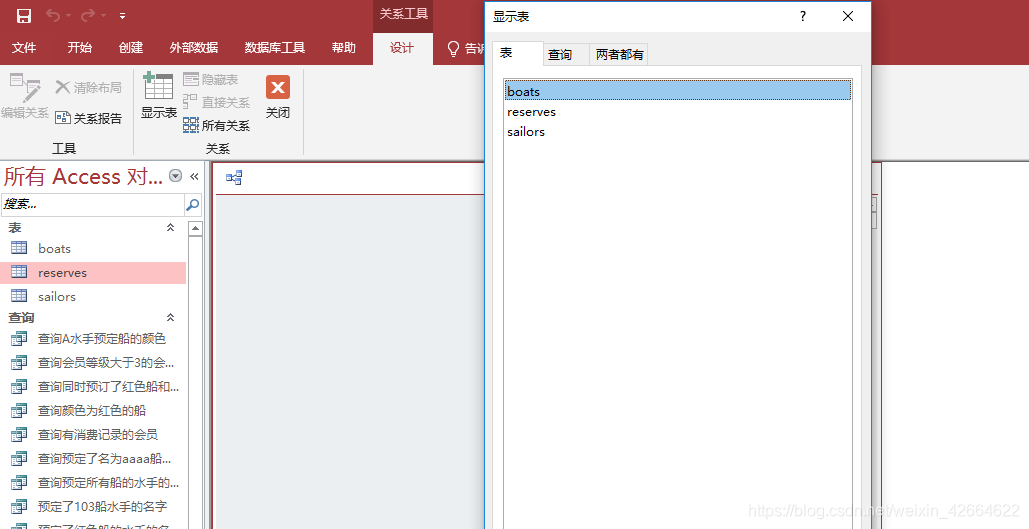Open the 文件 menu tab
Image resolution: width=1029 pixels, height=529 pixels.
coord(24,48)
